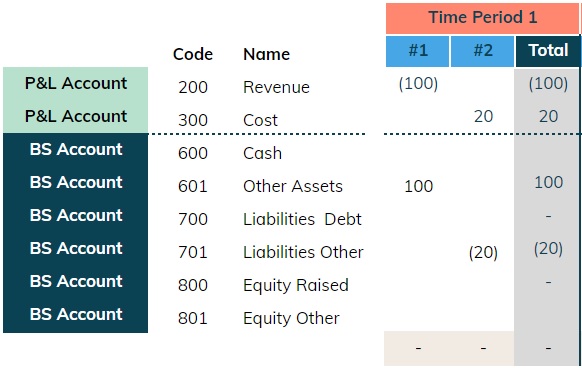Screen dimensions: 582x368
Task: Click the Liabilities Other (20) value under #2
Action: tap(483, 253)
